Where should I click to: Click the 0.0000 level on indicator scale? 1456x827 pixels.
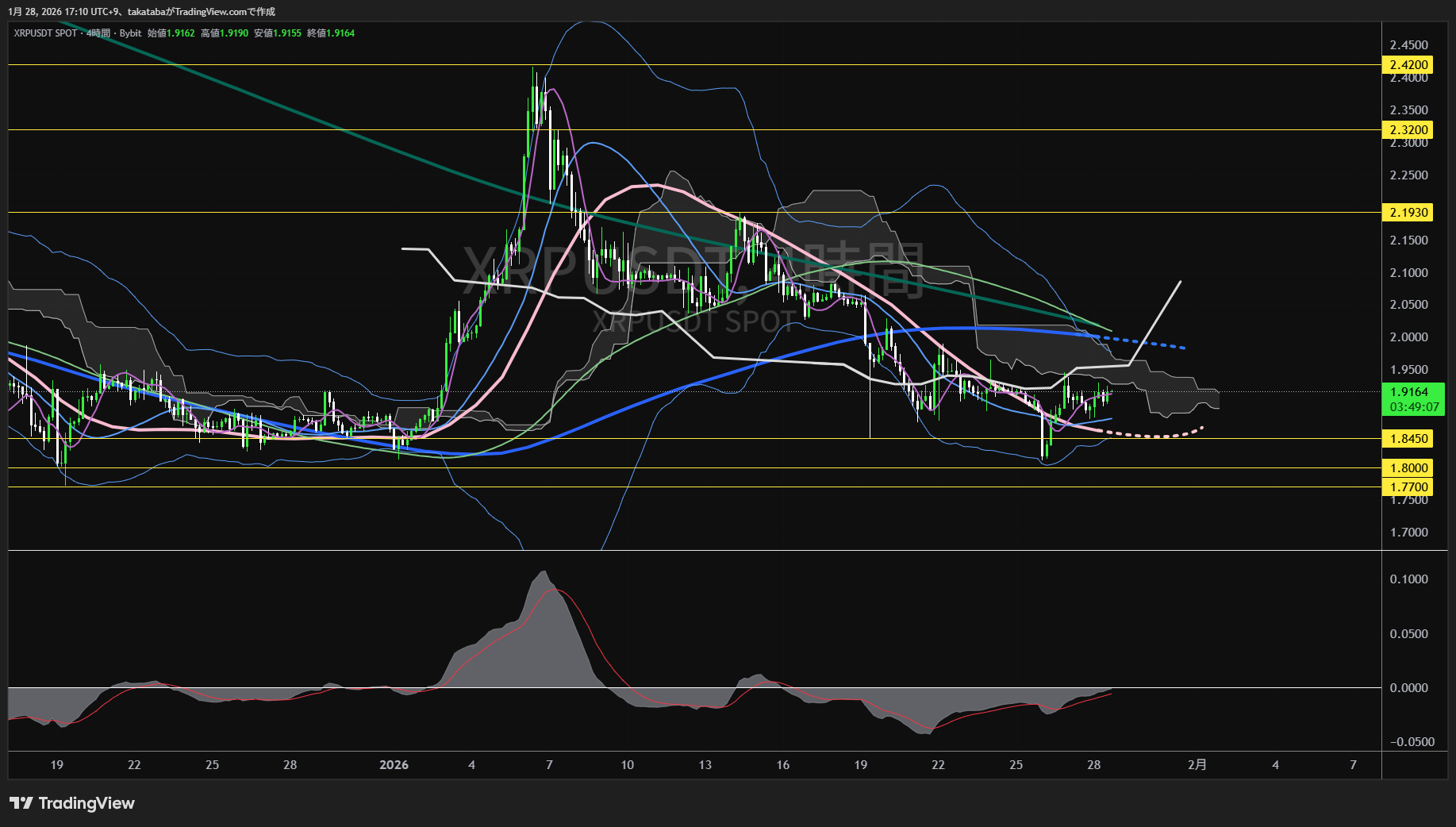[1408, 688]
